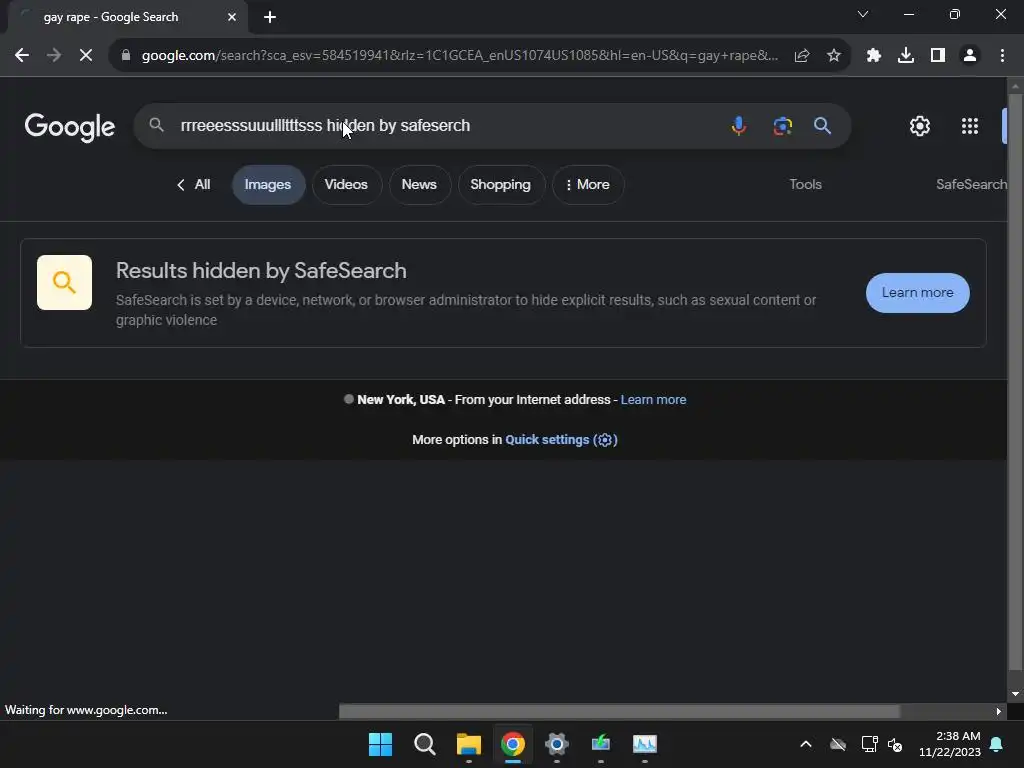Open the Chrome profile avatar

970,56
